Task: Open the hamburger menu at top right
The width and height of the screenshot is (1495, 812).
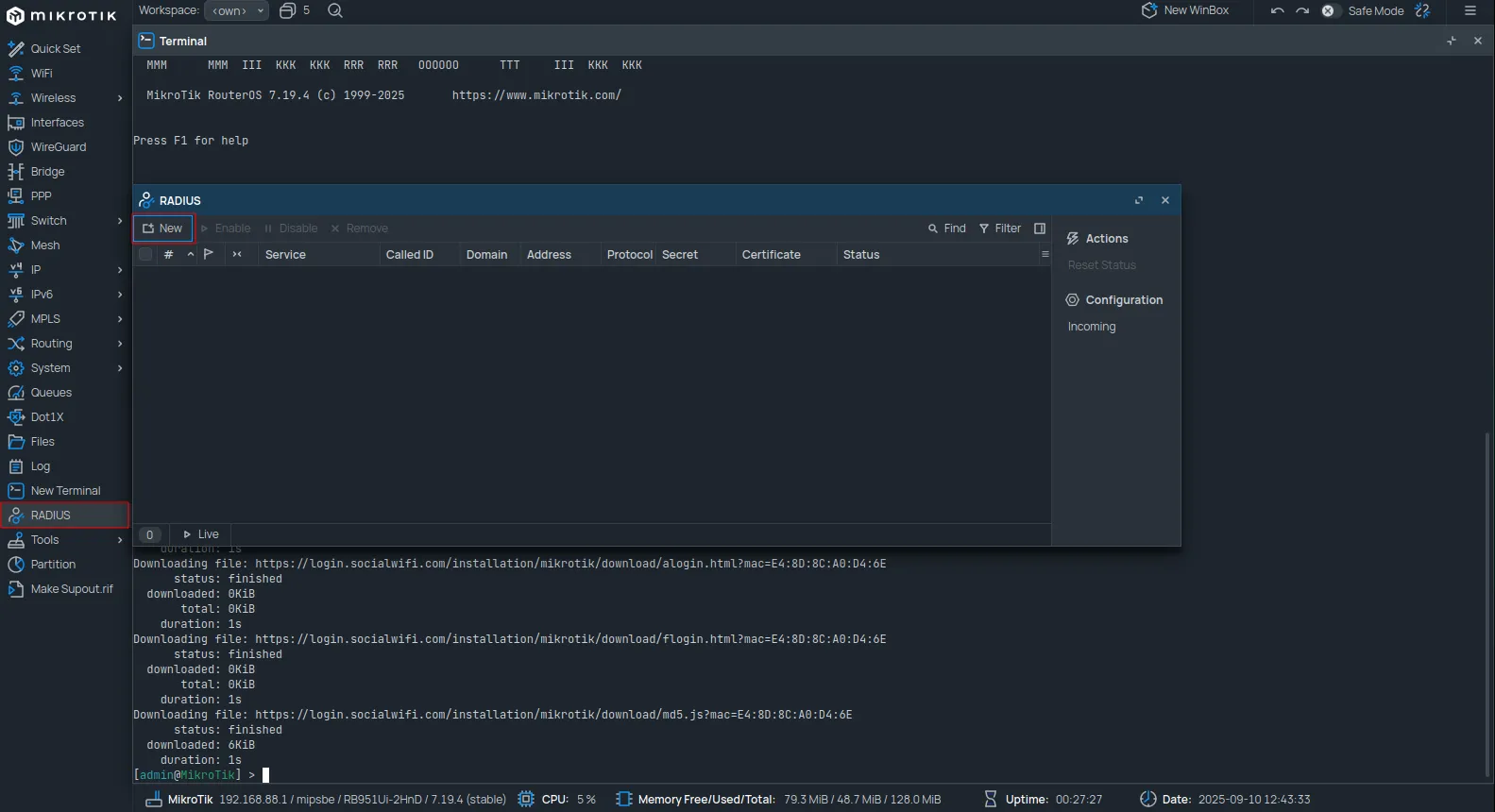Action: tap(1470, 10)
